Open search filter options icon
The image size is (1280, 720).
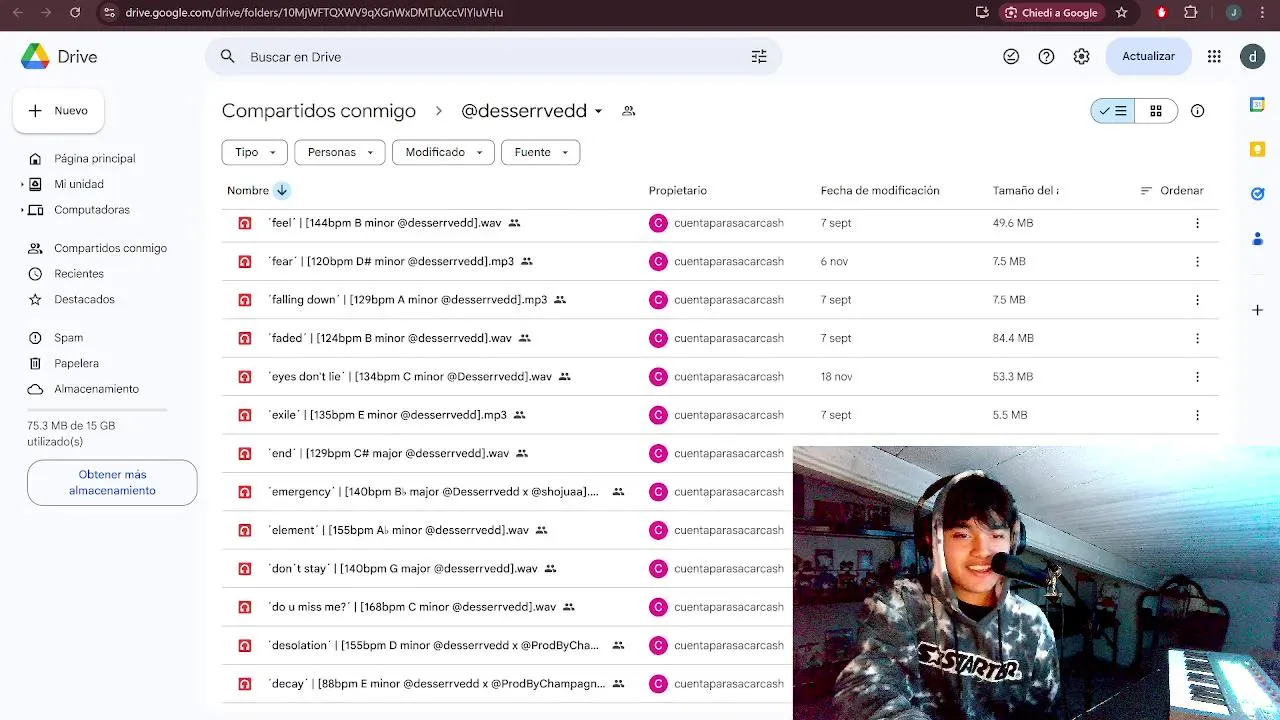[759, 57]
